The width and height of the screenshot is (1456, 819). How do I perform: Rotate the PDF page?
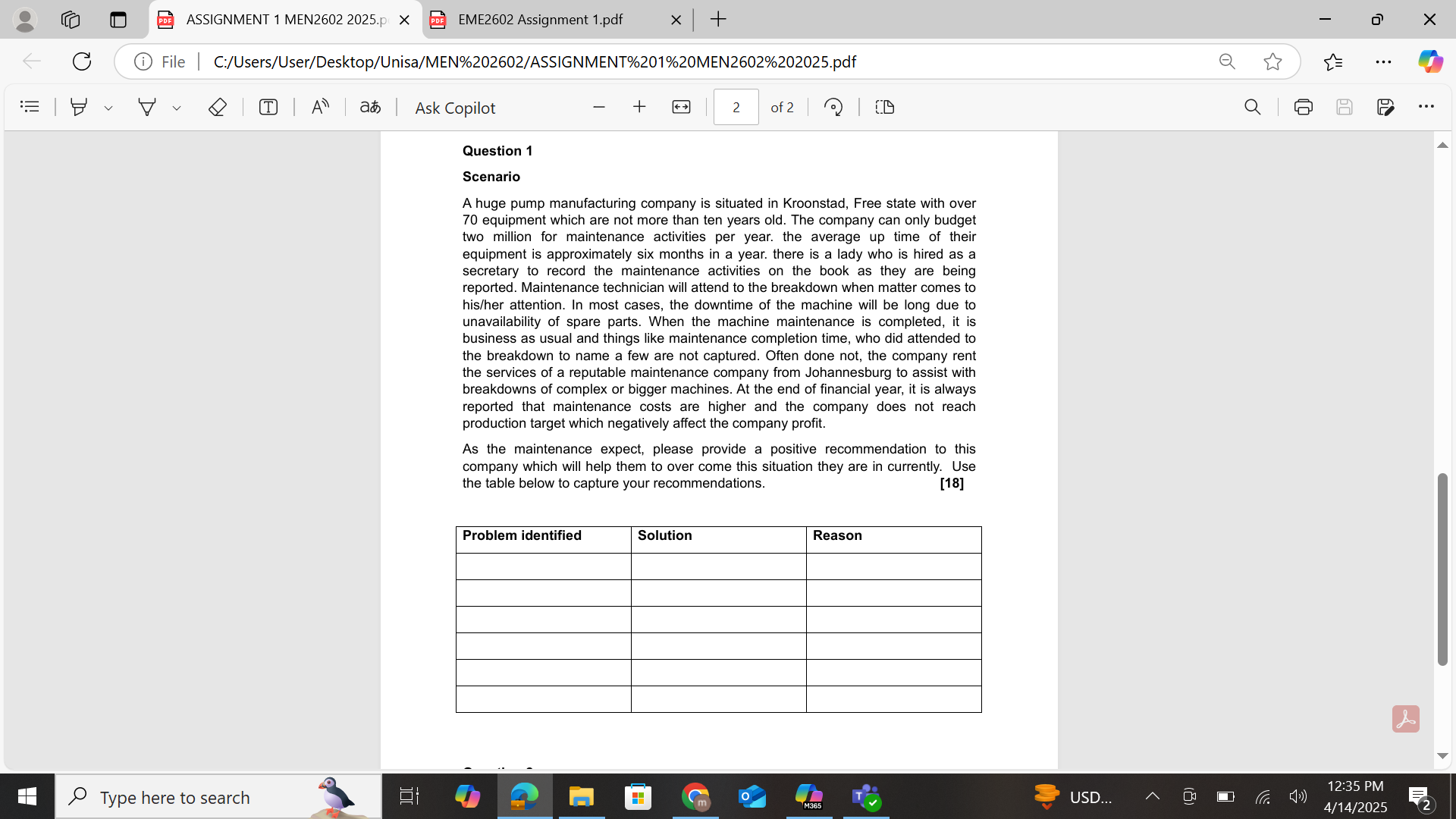pos(833,107)
